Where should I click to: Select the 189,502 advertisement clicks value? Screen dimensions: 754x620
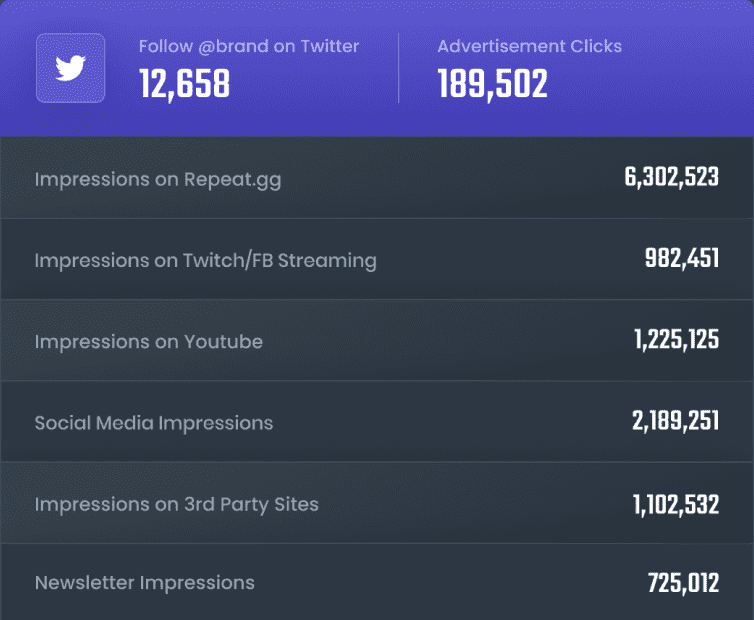[x=492, y=85]
